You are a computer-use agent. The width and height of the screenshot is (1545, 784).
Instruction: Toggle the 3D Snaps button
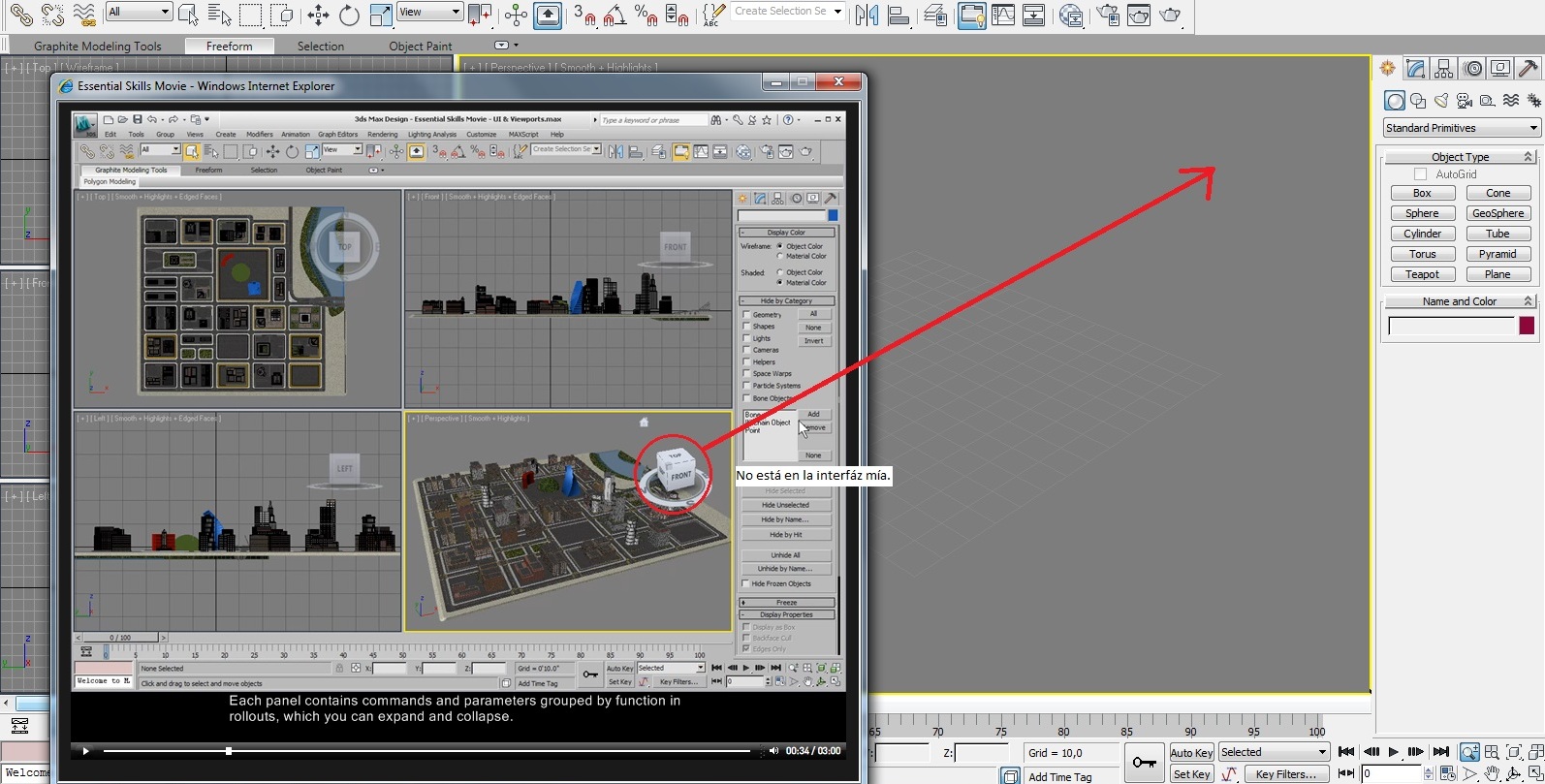pos(584,15)
